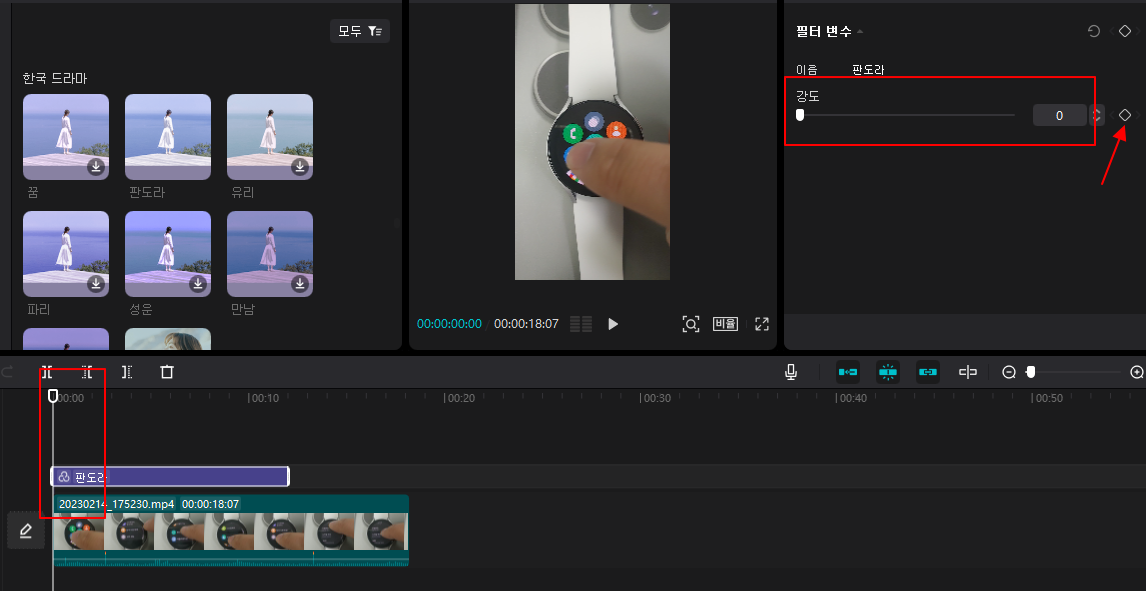Download the 파리 filter
The image size is (1146, 591).
(x=96, y=284)
